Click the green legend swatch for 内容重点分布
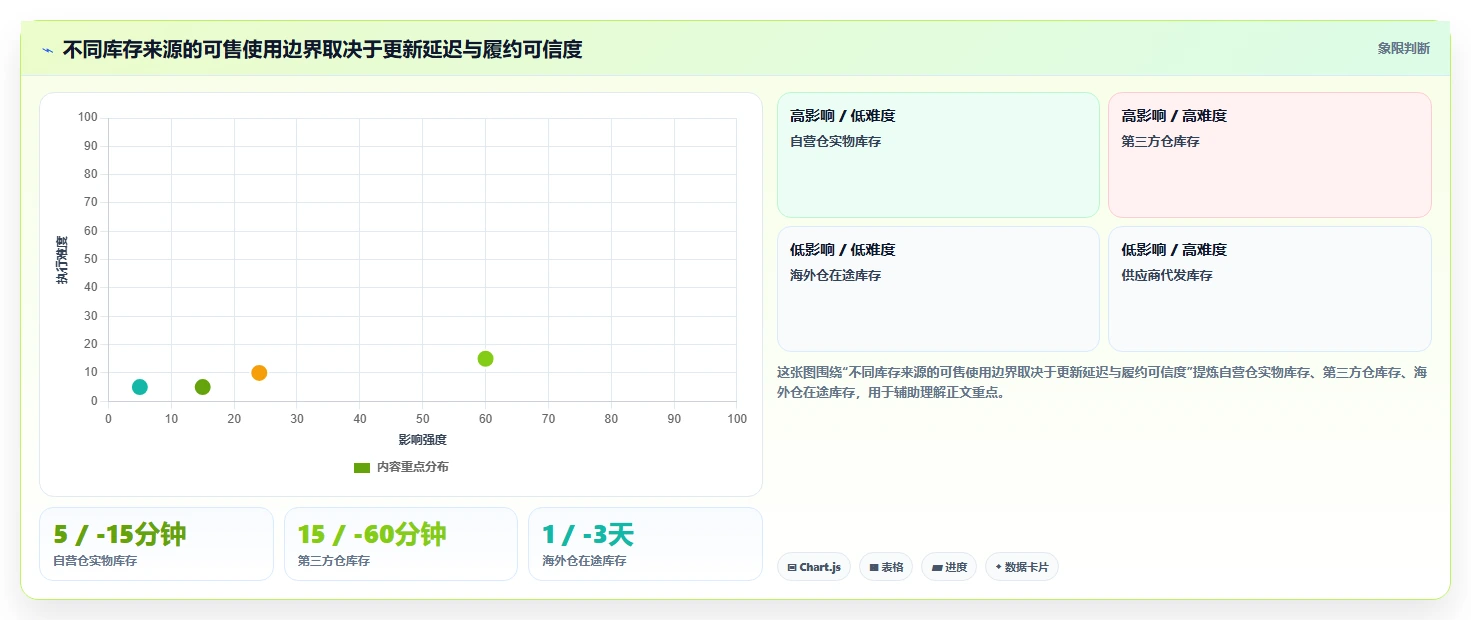Screen dimensions: 1471x620 (x=362, y=467)
